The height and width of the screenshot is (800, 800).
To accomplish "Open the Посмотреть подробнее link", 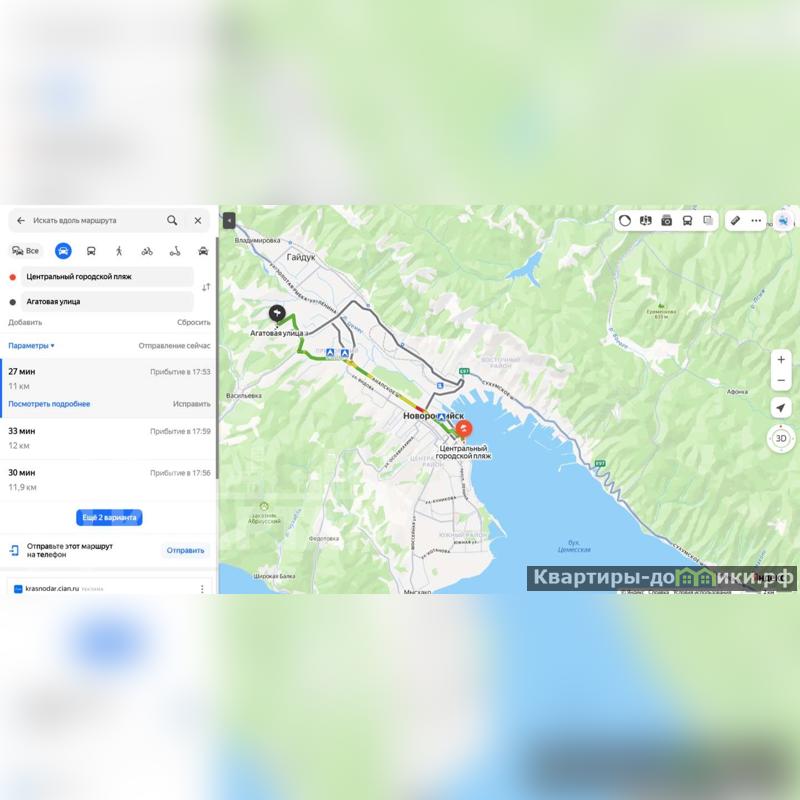I will (x=49, y=404).
